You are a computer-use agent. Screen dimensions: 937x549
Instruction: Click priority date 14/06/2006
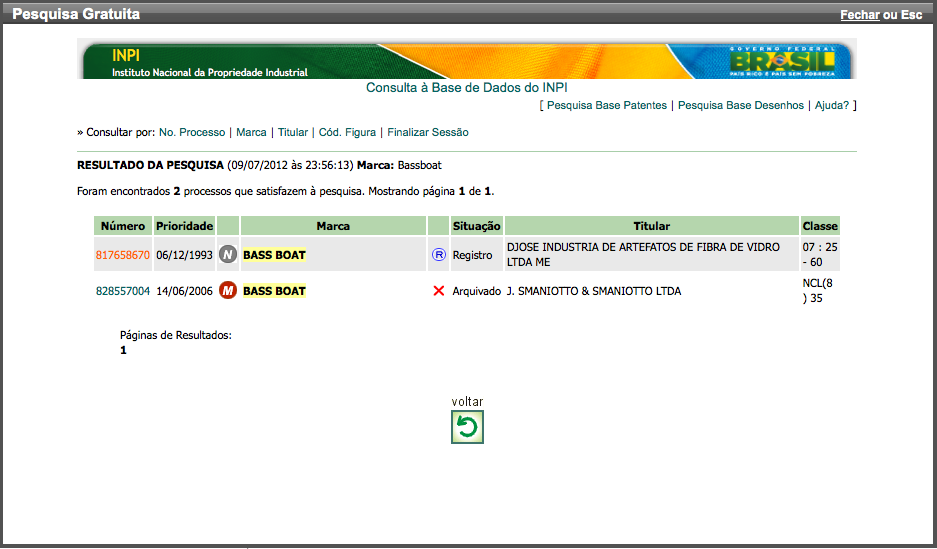click(184, 291)
